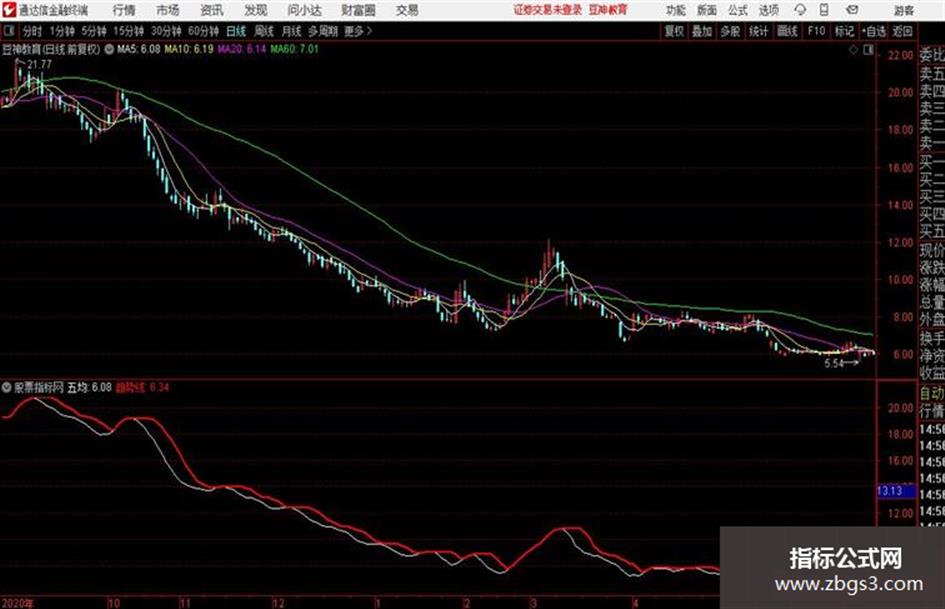Image resolution: width=945 pixels, height=609 pixels.
Task: Open the 多周期 multi-period view
Action: 323,31
